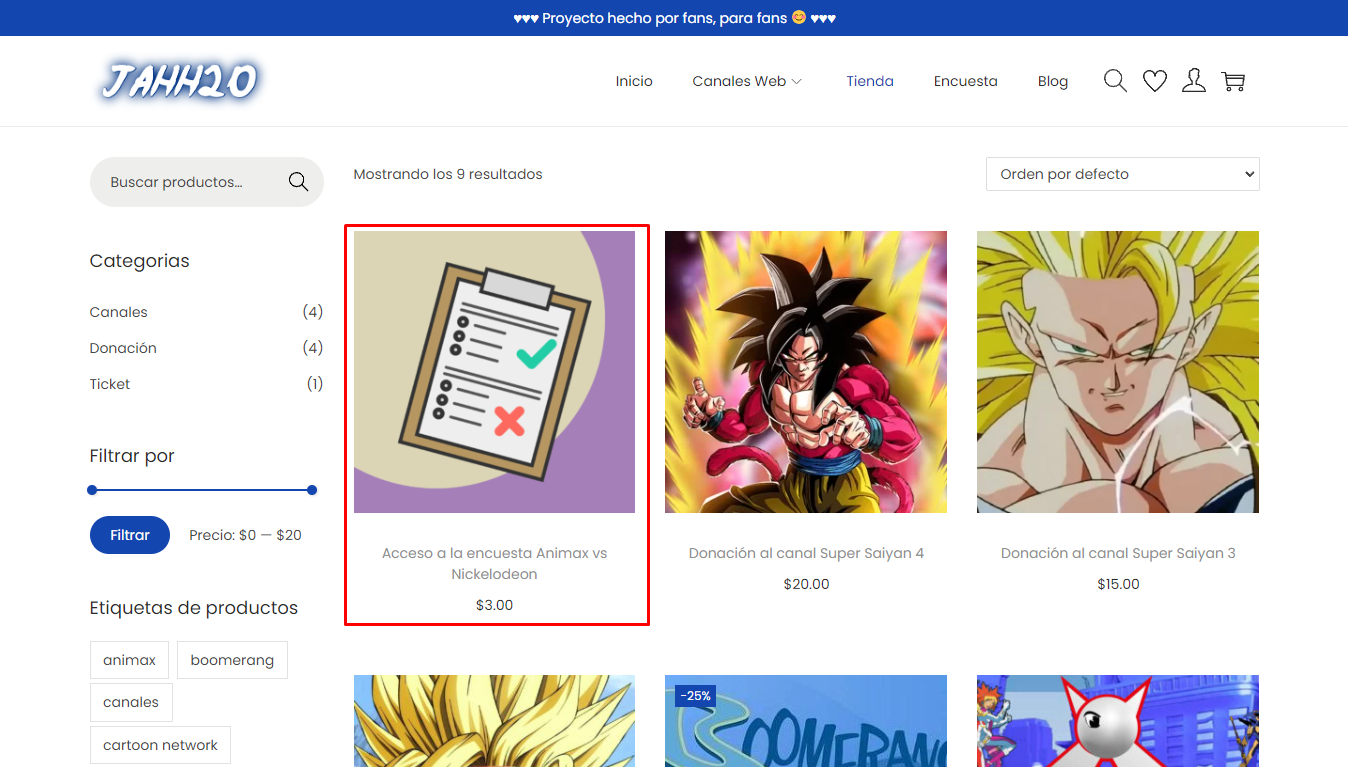Open the search magnifier icon in header
The height and width of the screenshot is (767, 1348).
pos(1115,81)
